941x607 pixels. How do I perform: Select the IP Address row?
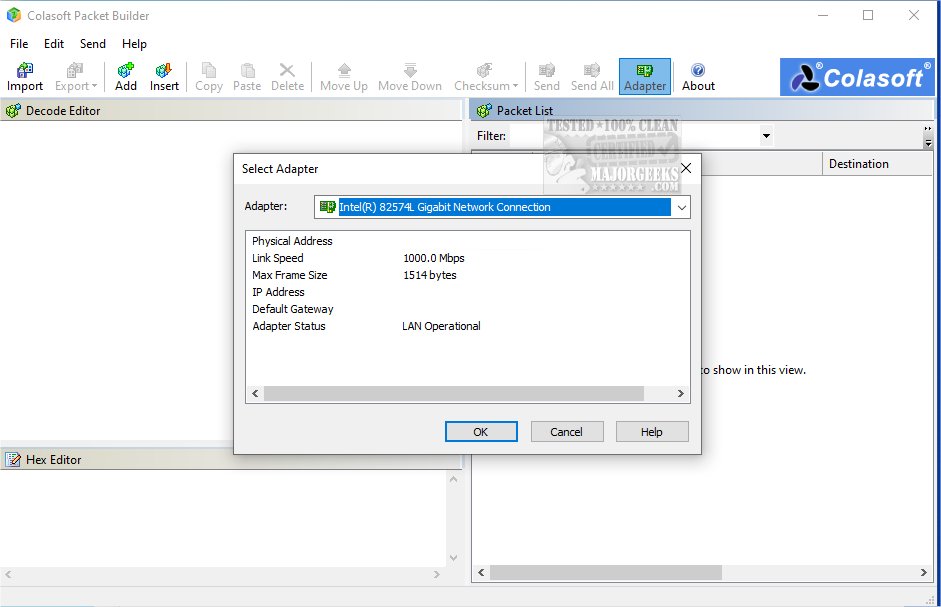468,292
